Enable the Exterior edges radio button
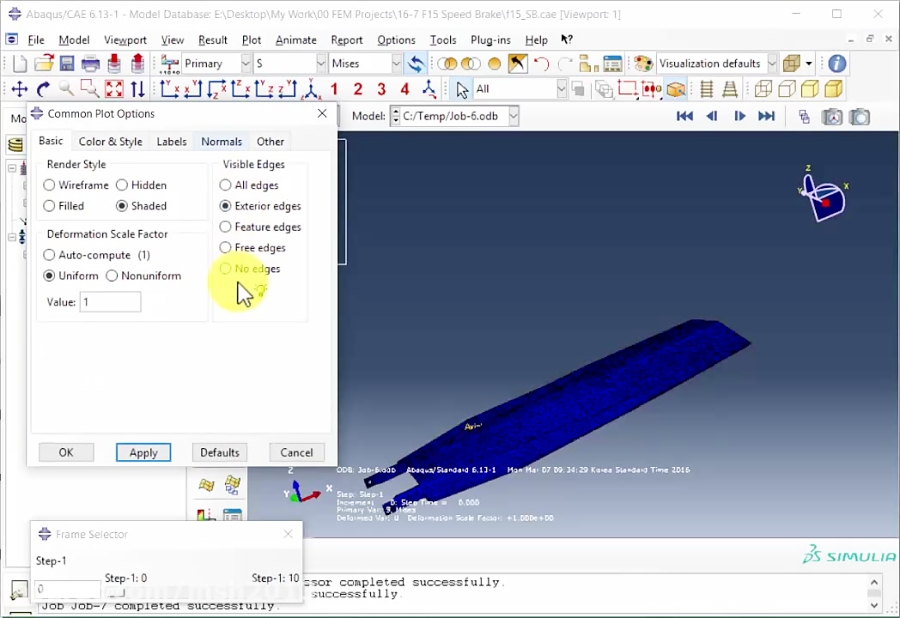 point(226,206)
